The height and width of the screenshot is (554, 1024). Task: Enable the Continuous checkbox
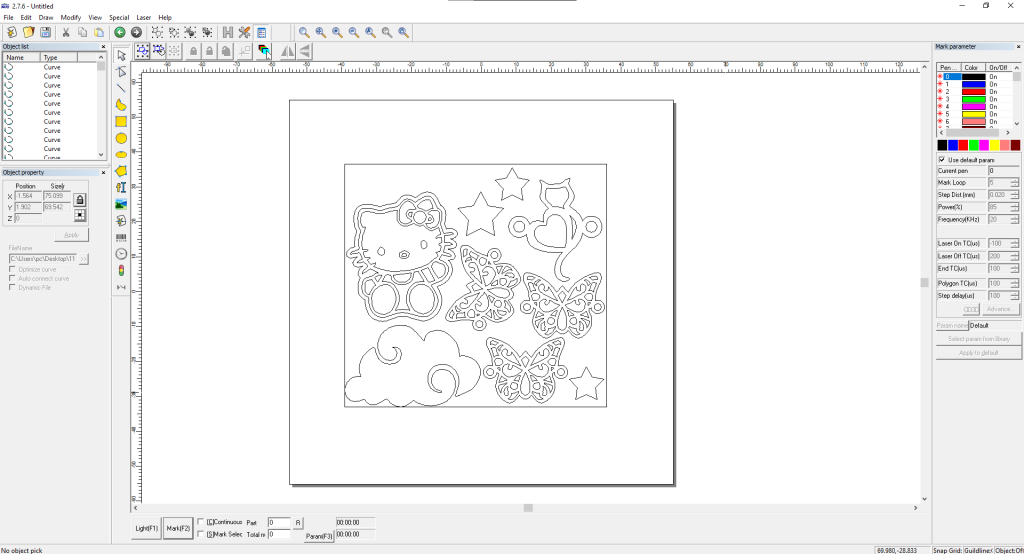[x=201, y=522]
